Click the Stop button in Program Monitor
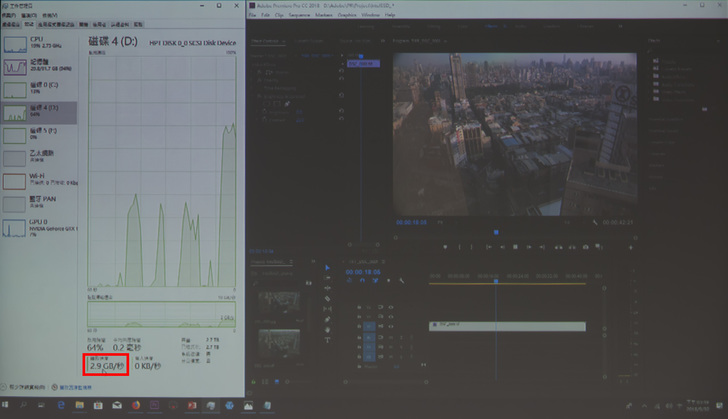728x419 pixels. [515, 246]
